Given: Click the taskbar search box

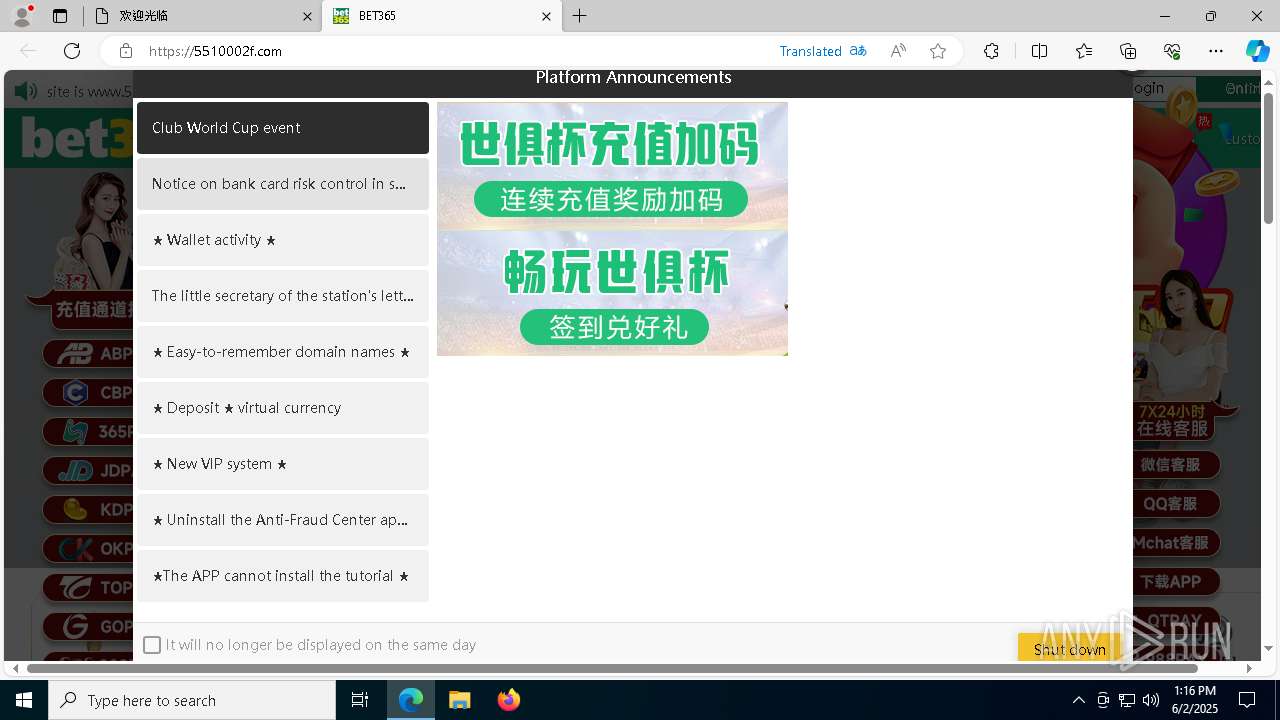Looking at the screenshot, I should 192,700.
